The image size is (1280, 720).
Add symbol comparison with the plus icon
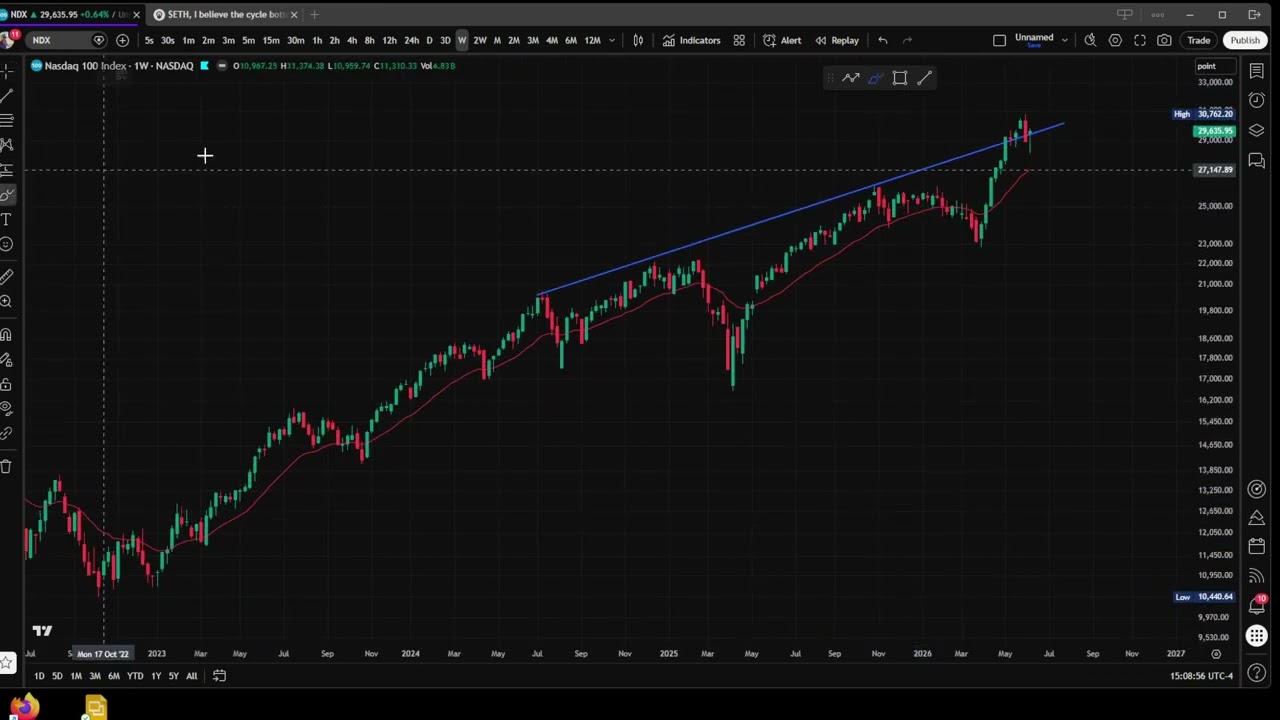tap(122, 40)
